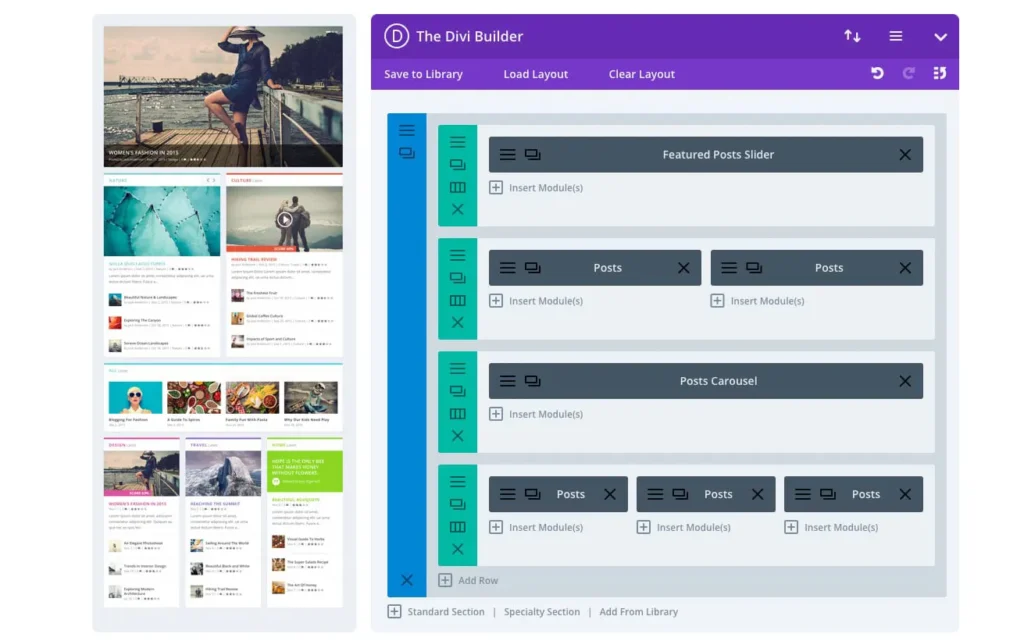Change columns of the three-column Posts row
This screenshot has width=1024, height=641.
[x=457, y=527]
